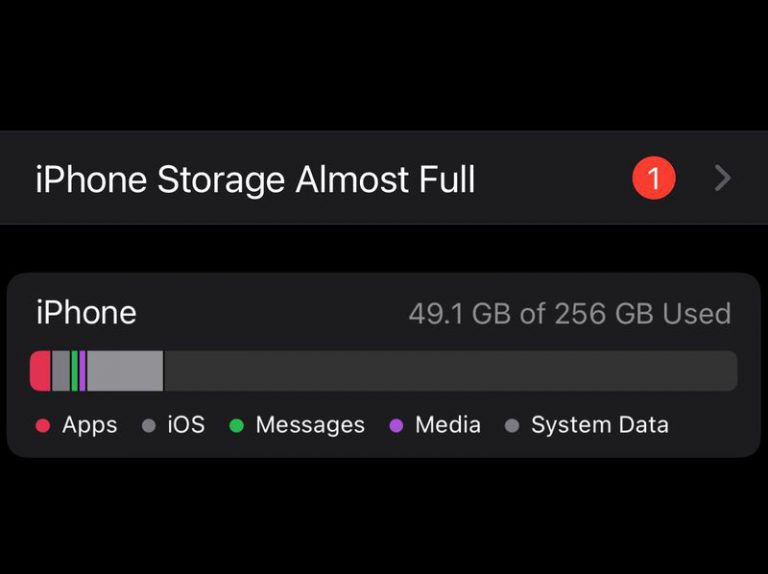Select the Media legend label
The width and height of the screenshot is (768, 574).
[448, 425]
